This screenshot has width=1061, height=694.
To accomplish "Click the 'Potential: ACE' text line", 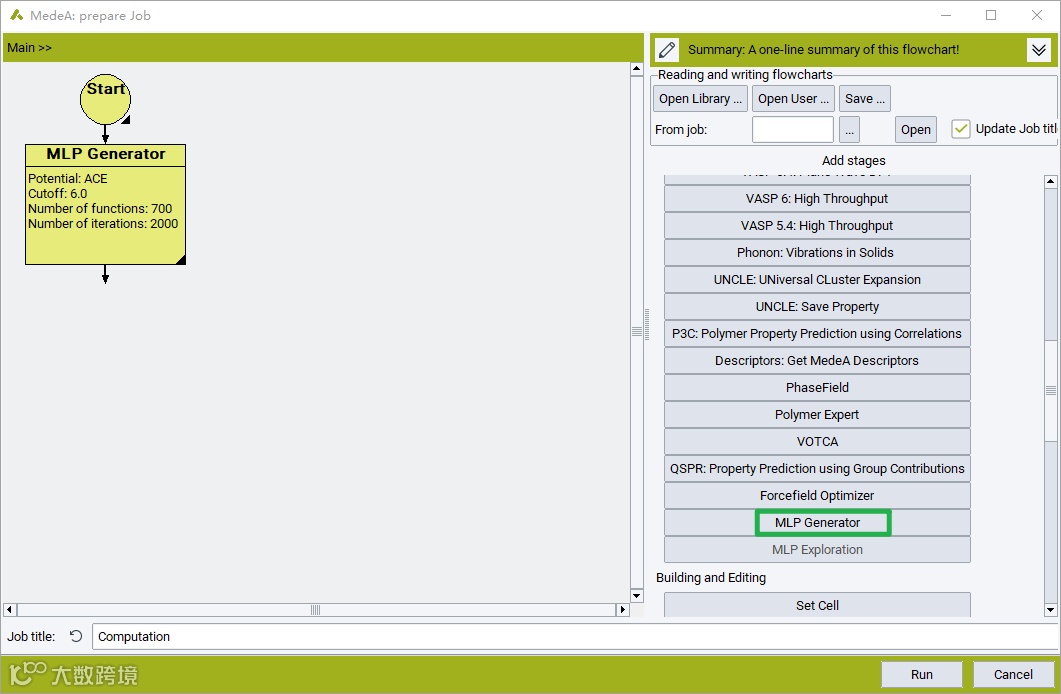I will (68, 179).
